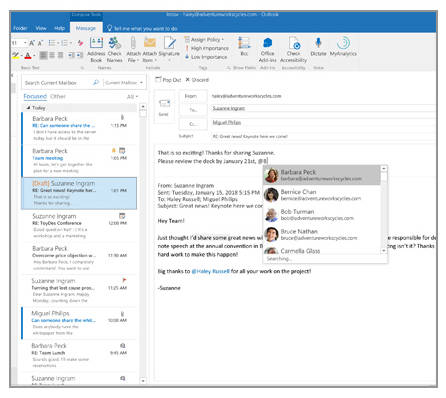Discard the draft message
This screenshot has width=446, height=398.
pos(197,80)
